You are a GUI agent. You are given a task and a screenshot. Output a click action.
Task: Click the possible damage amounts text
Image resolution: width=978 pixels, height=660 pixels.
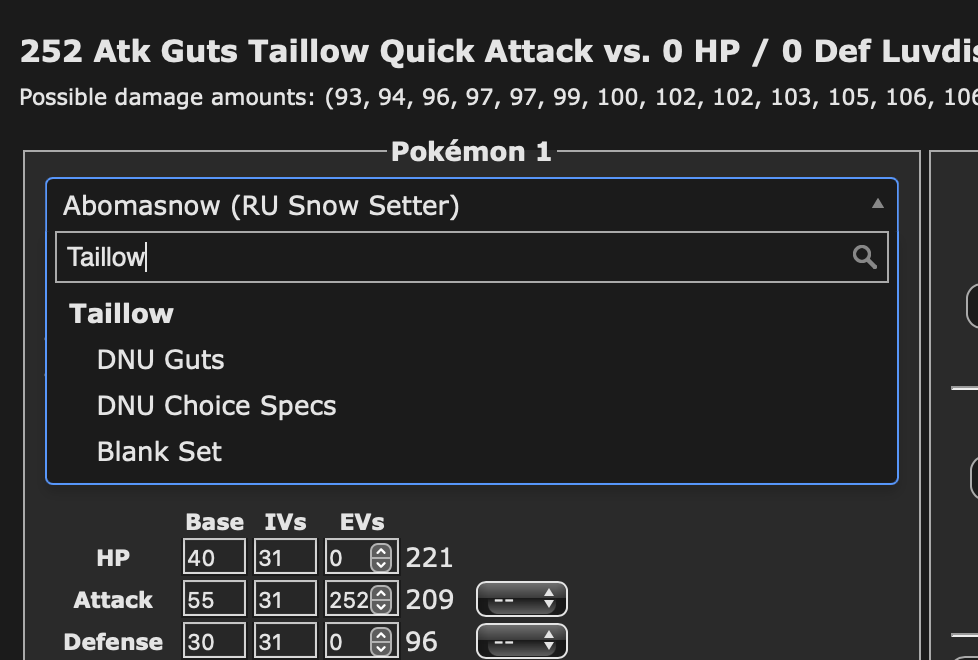(499, 97)
